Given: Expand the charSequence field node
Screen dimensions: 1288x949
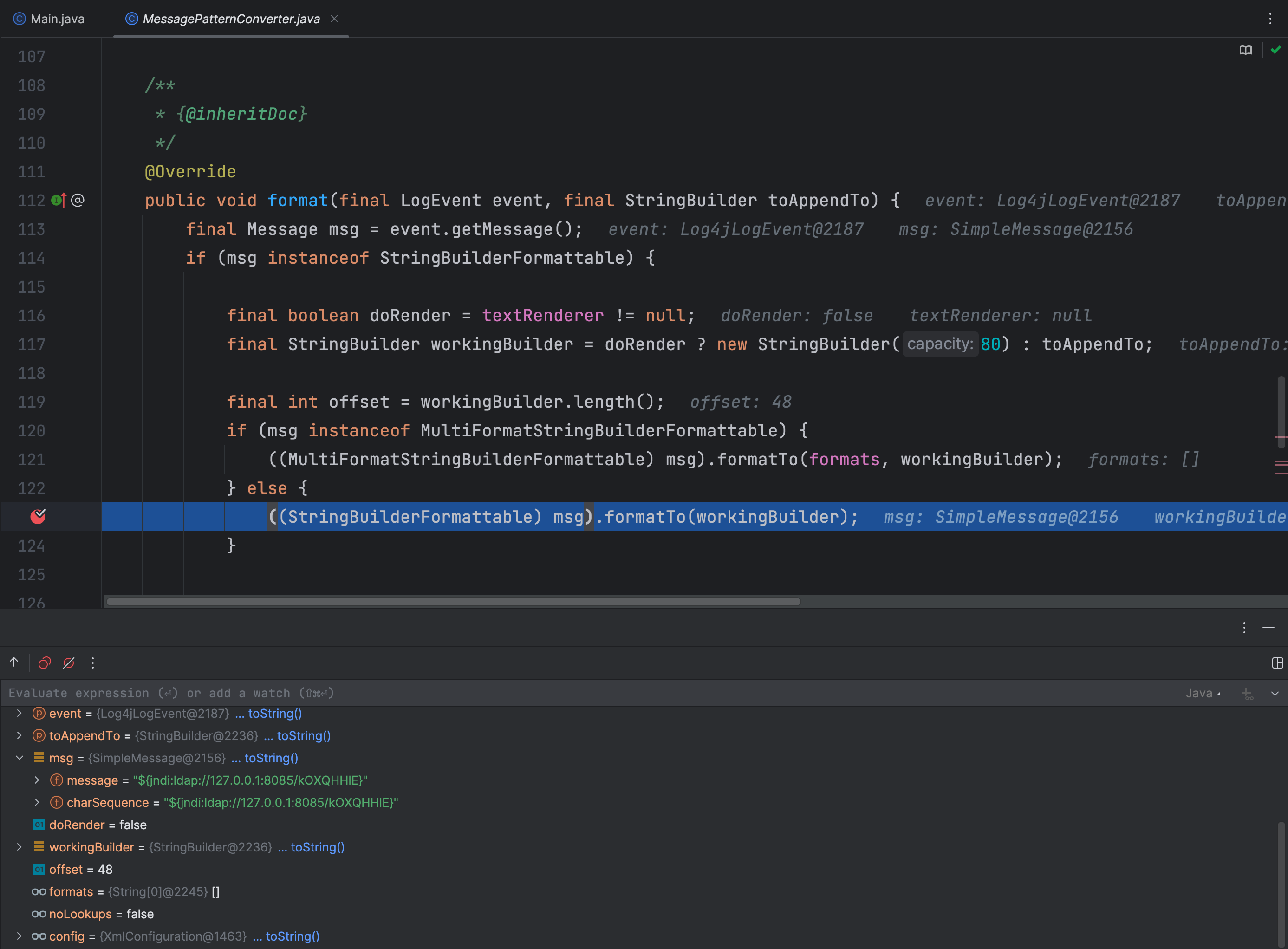Looking at the screenshot, I should point(37,802).
